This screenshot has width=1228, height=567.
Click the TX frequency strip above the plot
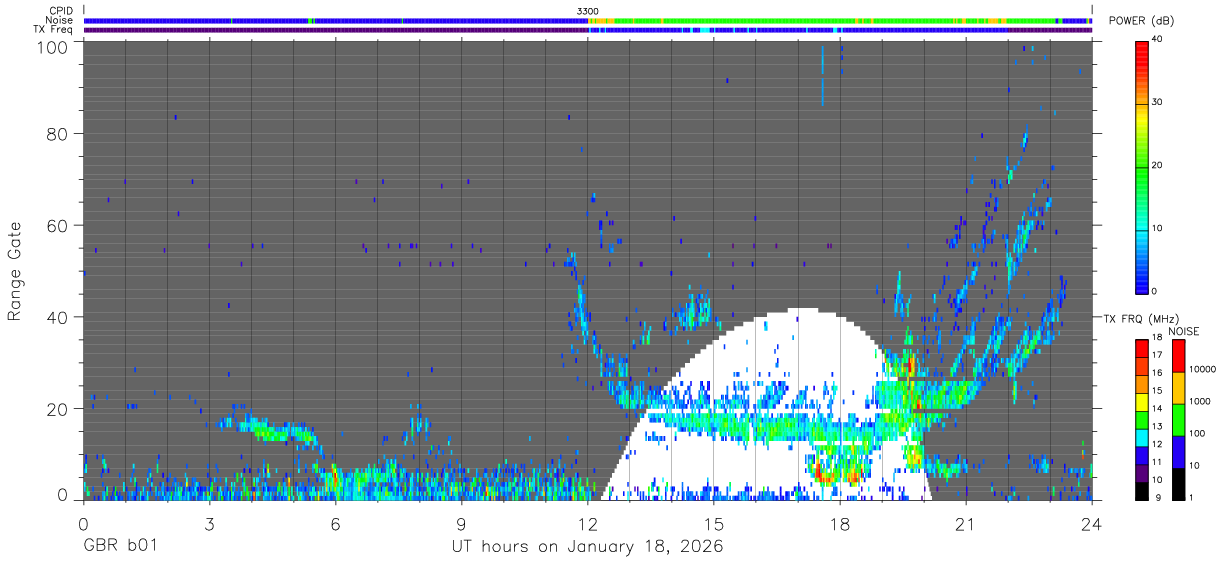(587, 29)
